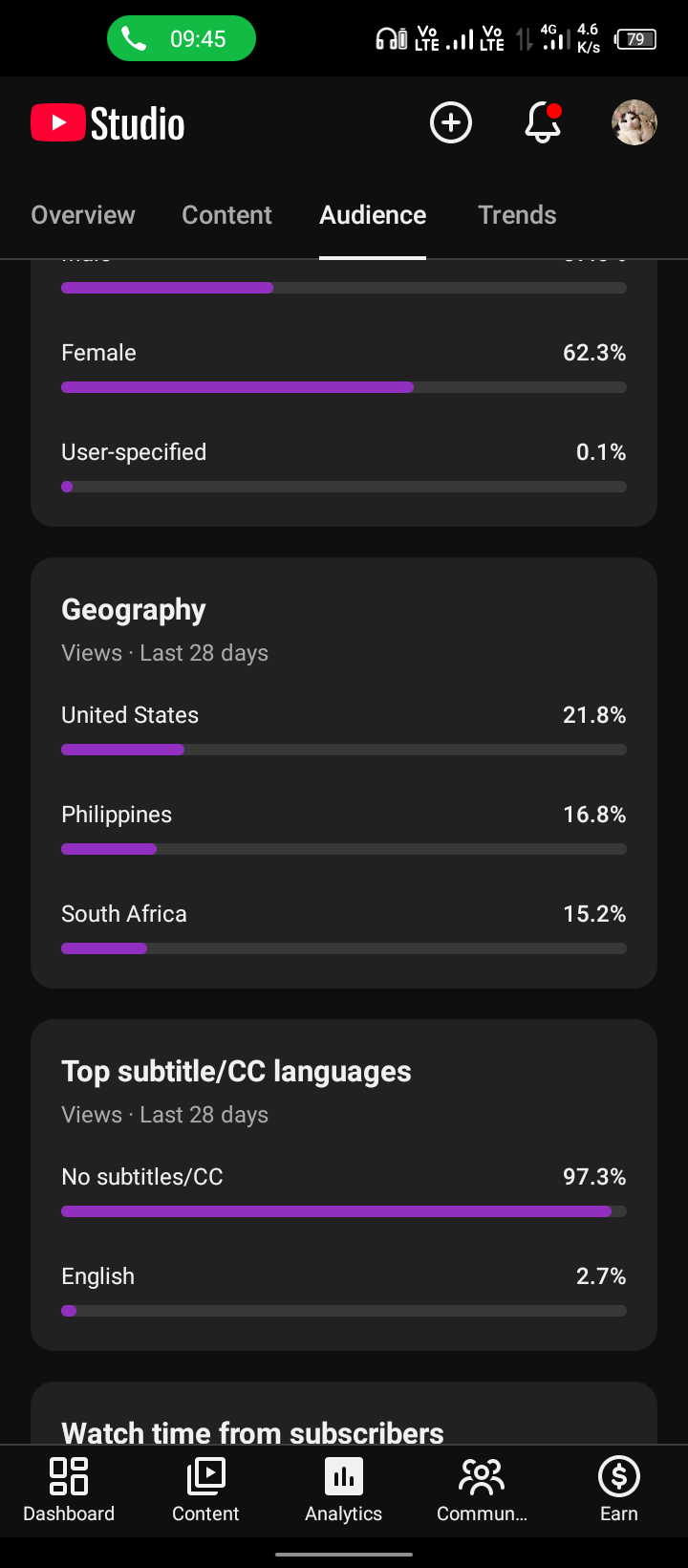Tap the United States progress bar
Viewport: 688px width, 1568px height.
pos(344,750)
